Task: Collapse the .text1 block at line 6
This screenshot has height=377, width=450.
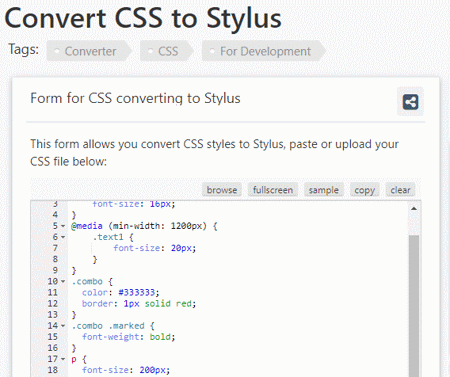Action: pyautogui.click(x=63, y=237)
